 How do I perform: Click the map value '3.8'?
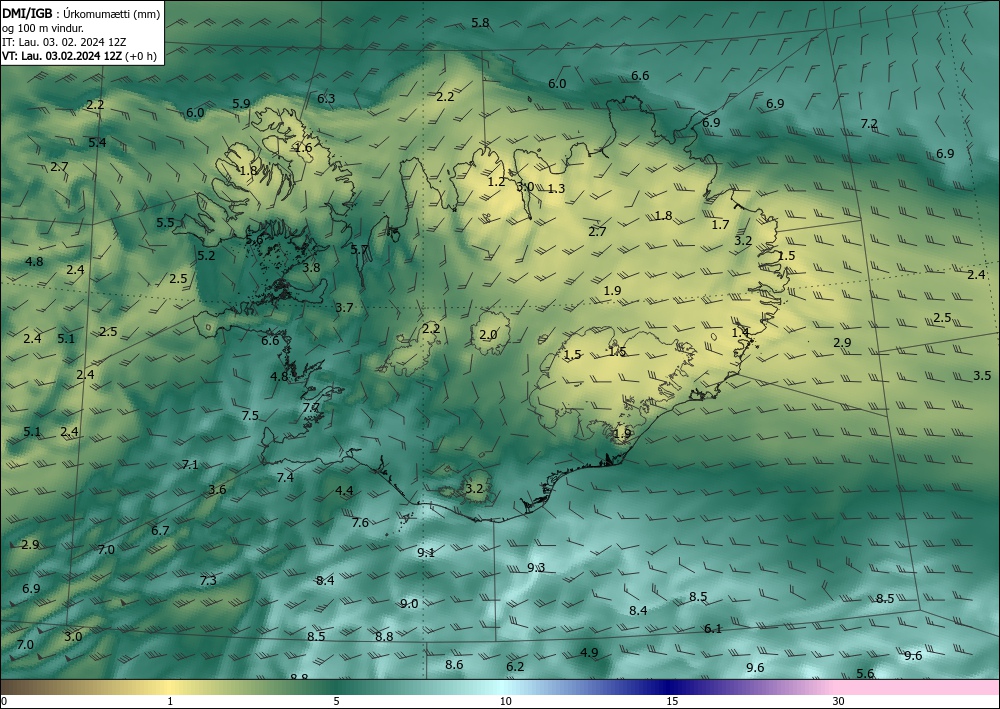[x=311, y=268]
